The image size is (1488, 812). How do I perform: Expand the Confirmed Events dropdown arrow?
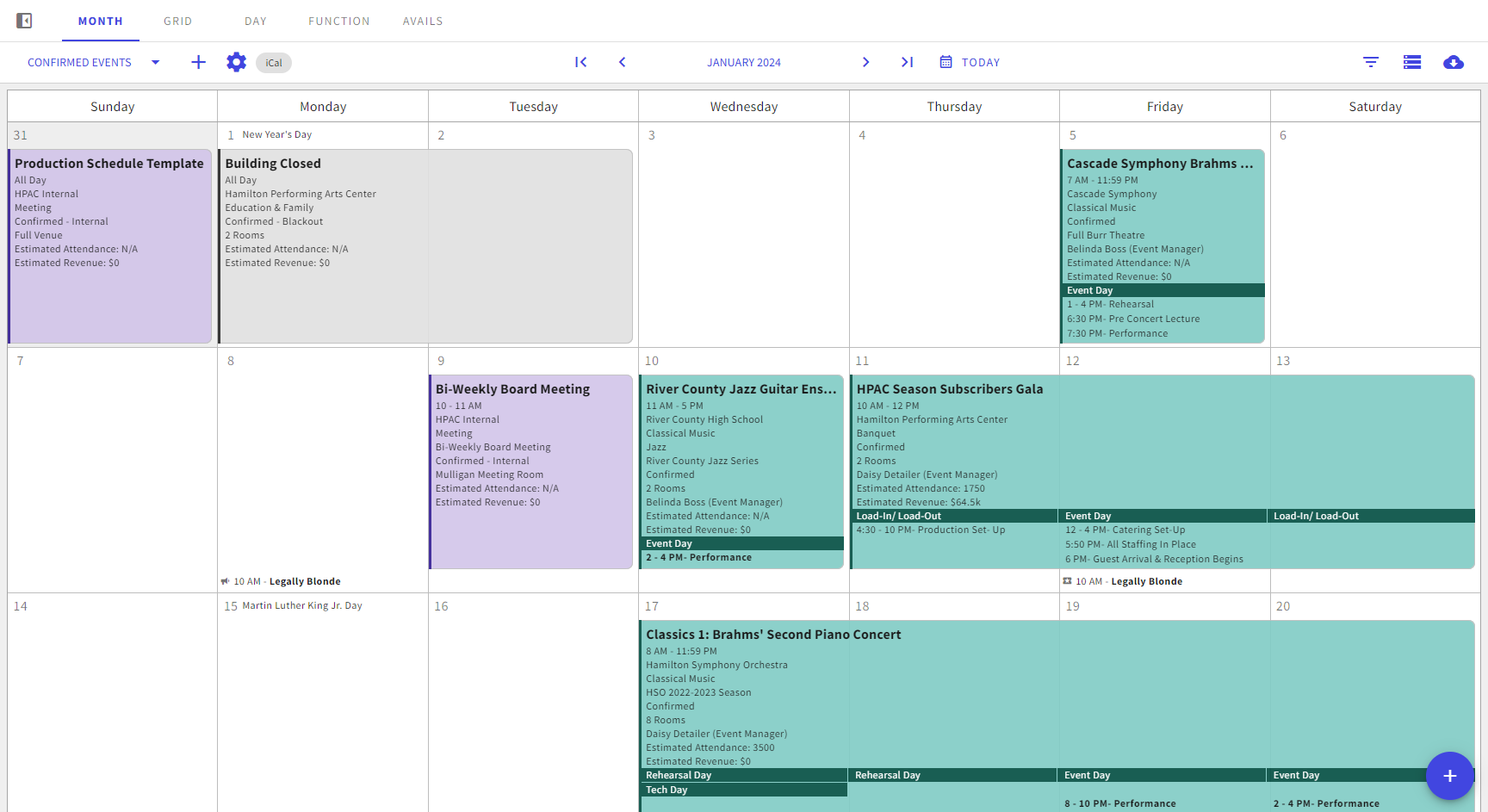[156, 62]
